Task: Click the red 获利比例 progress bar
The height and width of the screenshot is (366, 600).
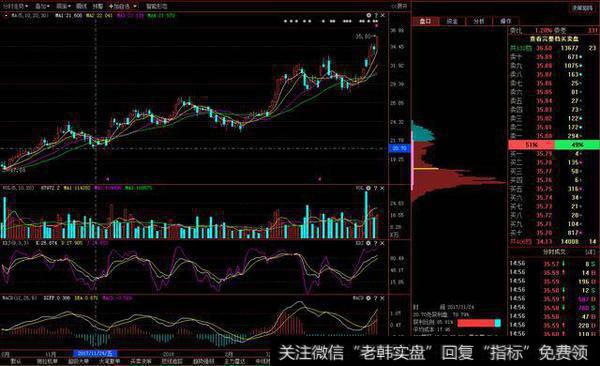Action: [476, 323]
